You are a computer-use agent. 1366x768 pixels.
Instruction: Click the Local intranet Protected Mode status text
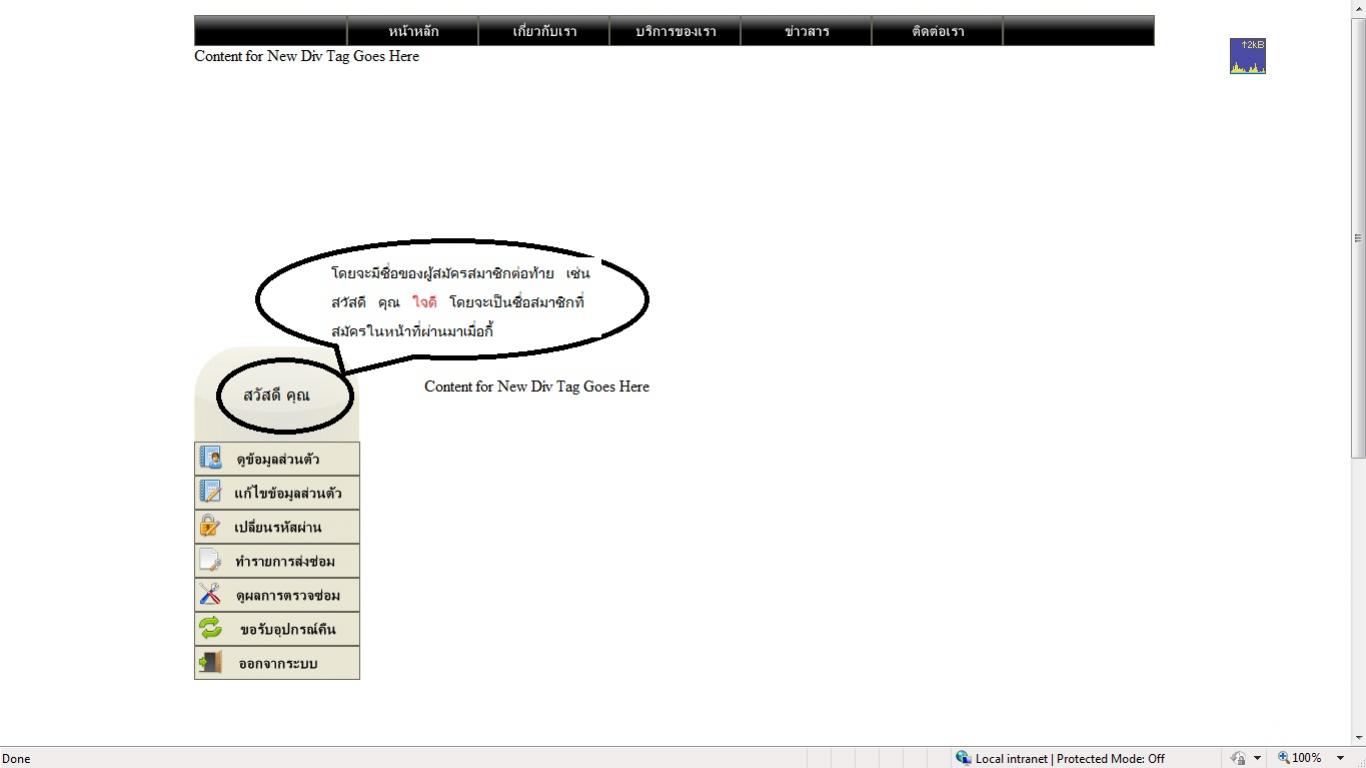1070,758
